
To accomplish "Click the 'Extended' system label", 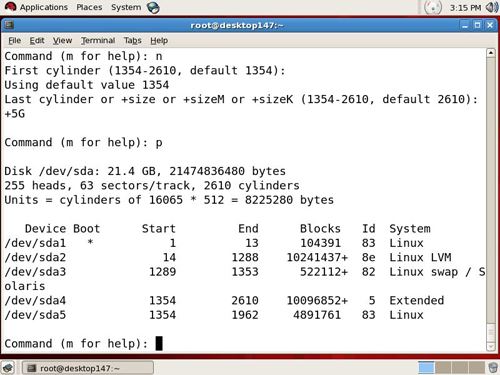I will pyautogui.click(x=417, y=300).
